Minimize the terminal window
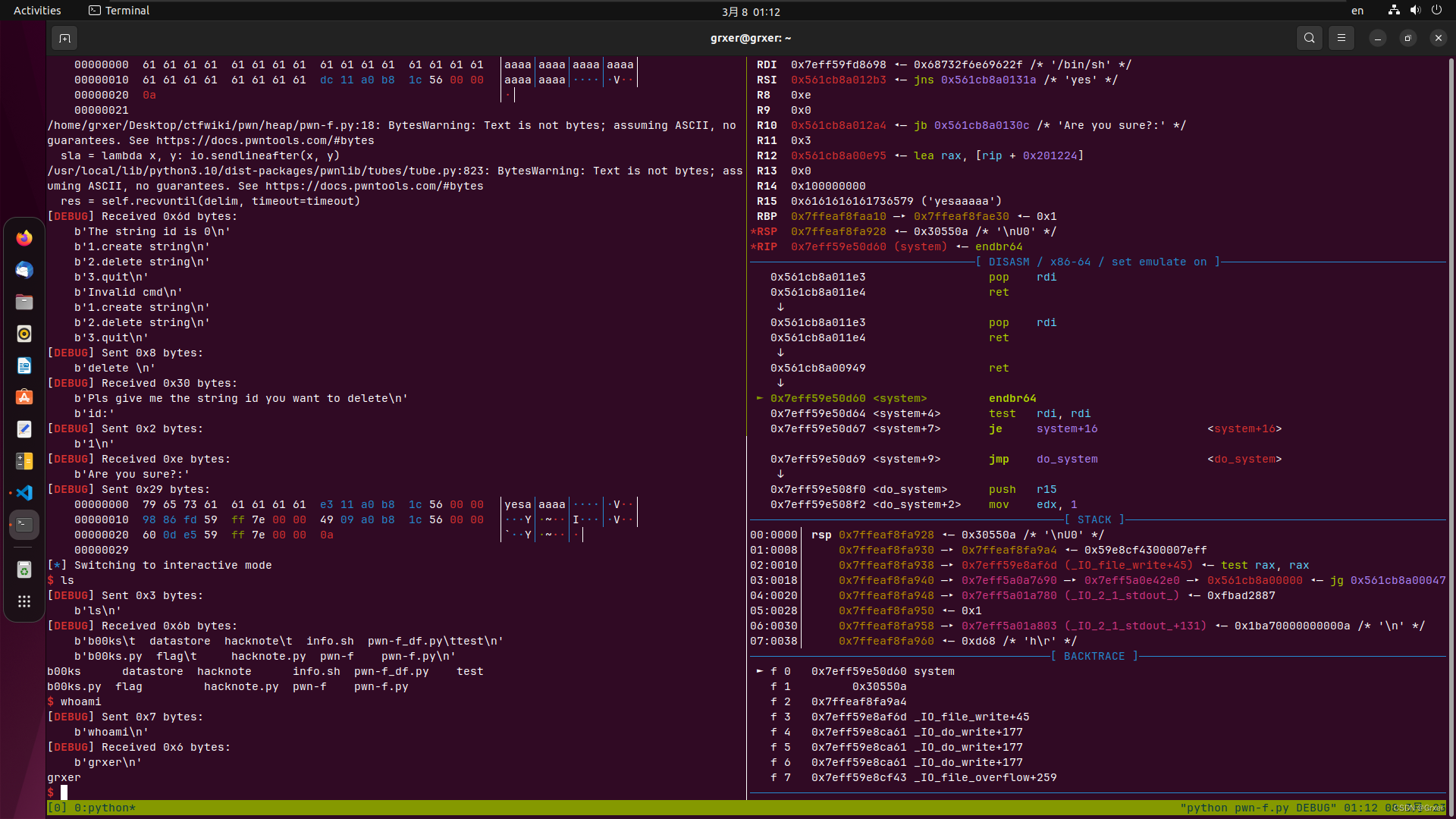 tap(1377, 38)
